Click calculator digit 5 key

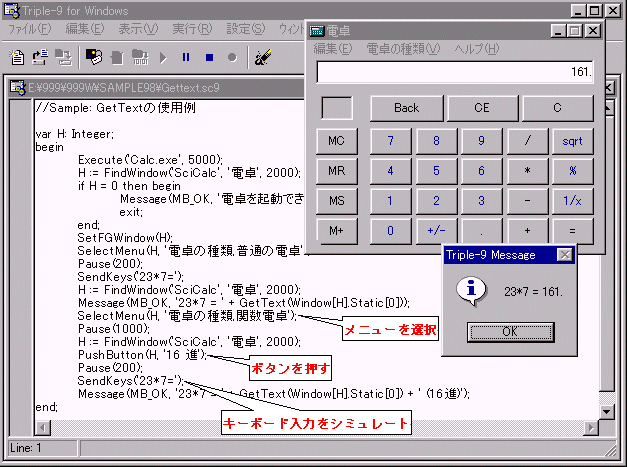click(x=436, y=171)
